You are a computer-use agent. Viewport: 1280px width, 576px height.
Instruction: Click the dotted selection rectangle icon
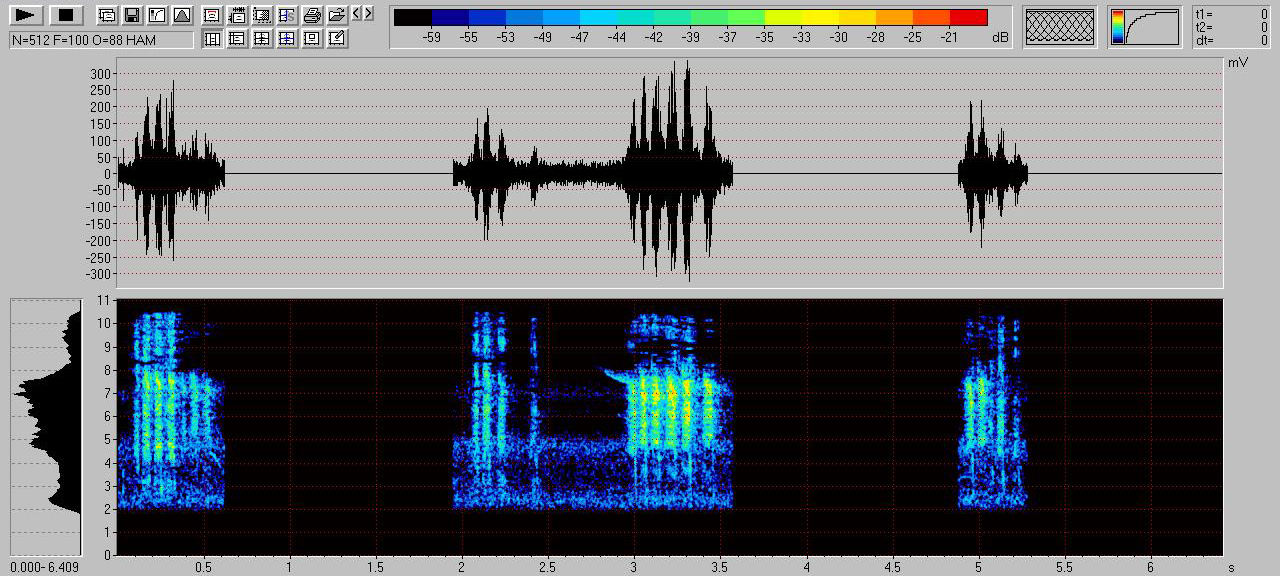tap(262, 15)
